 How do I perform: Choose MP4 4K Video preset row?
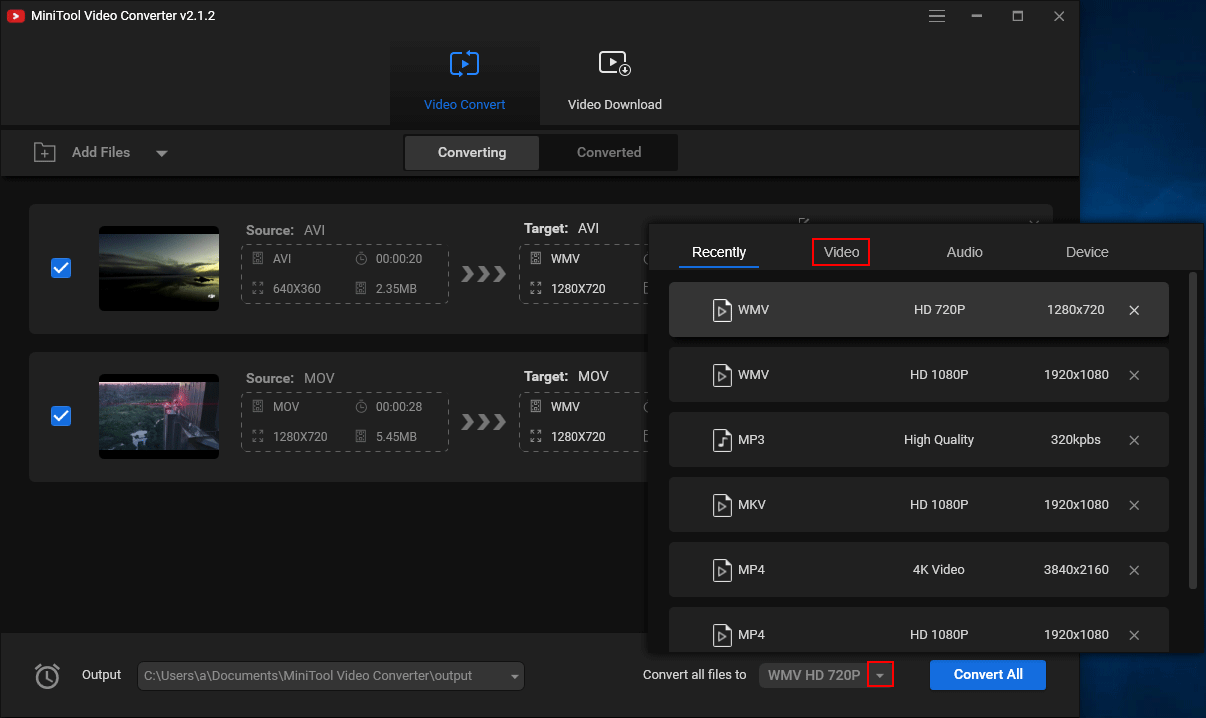(919, 570)
